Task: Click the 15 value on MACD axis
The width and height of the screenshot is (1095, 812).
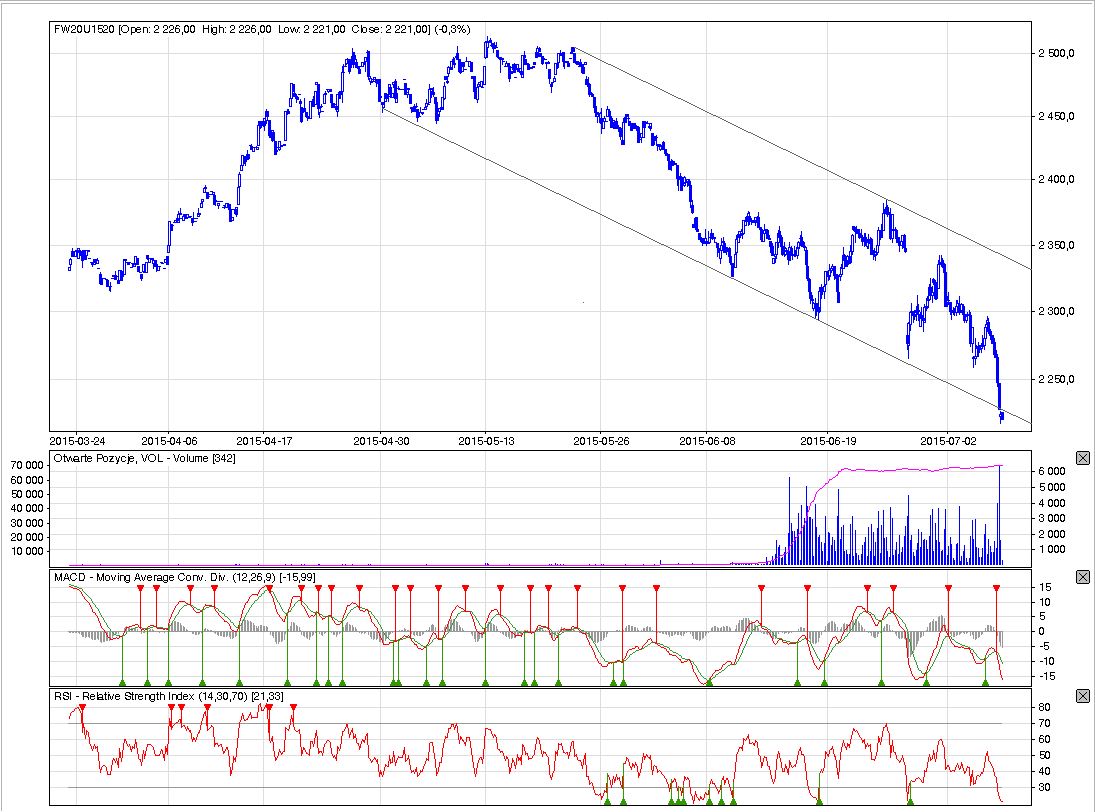Action: 1045,587
